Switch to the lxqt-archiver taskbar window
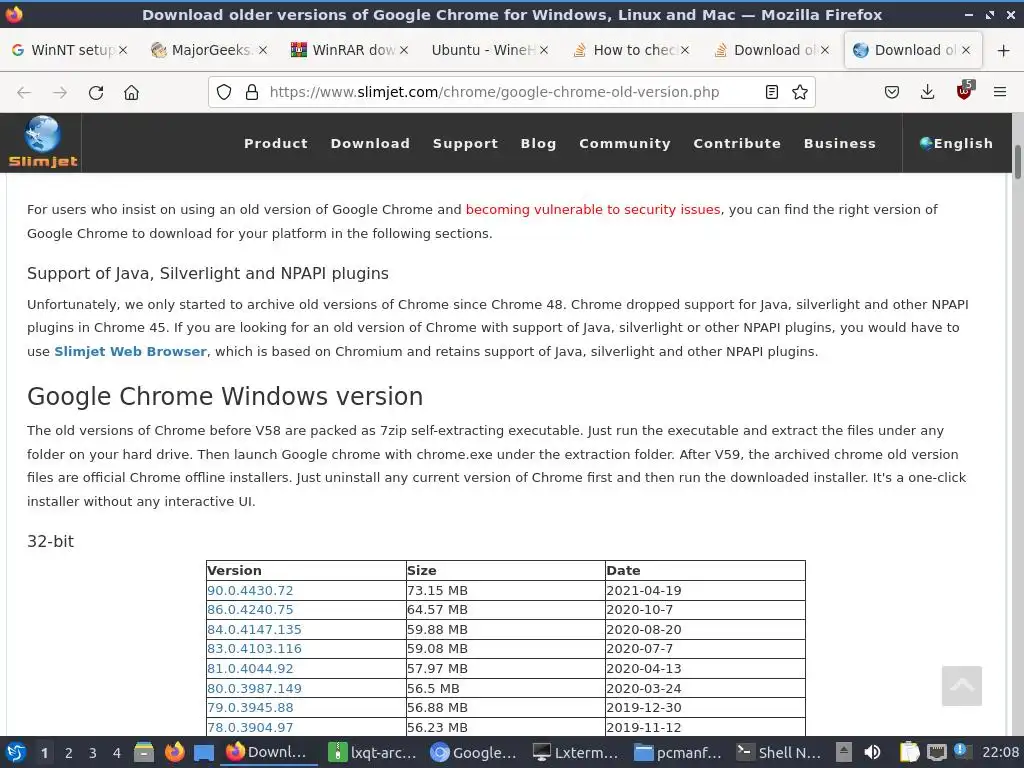1024x768 pixels. click(372, 752)
